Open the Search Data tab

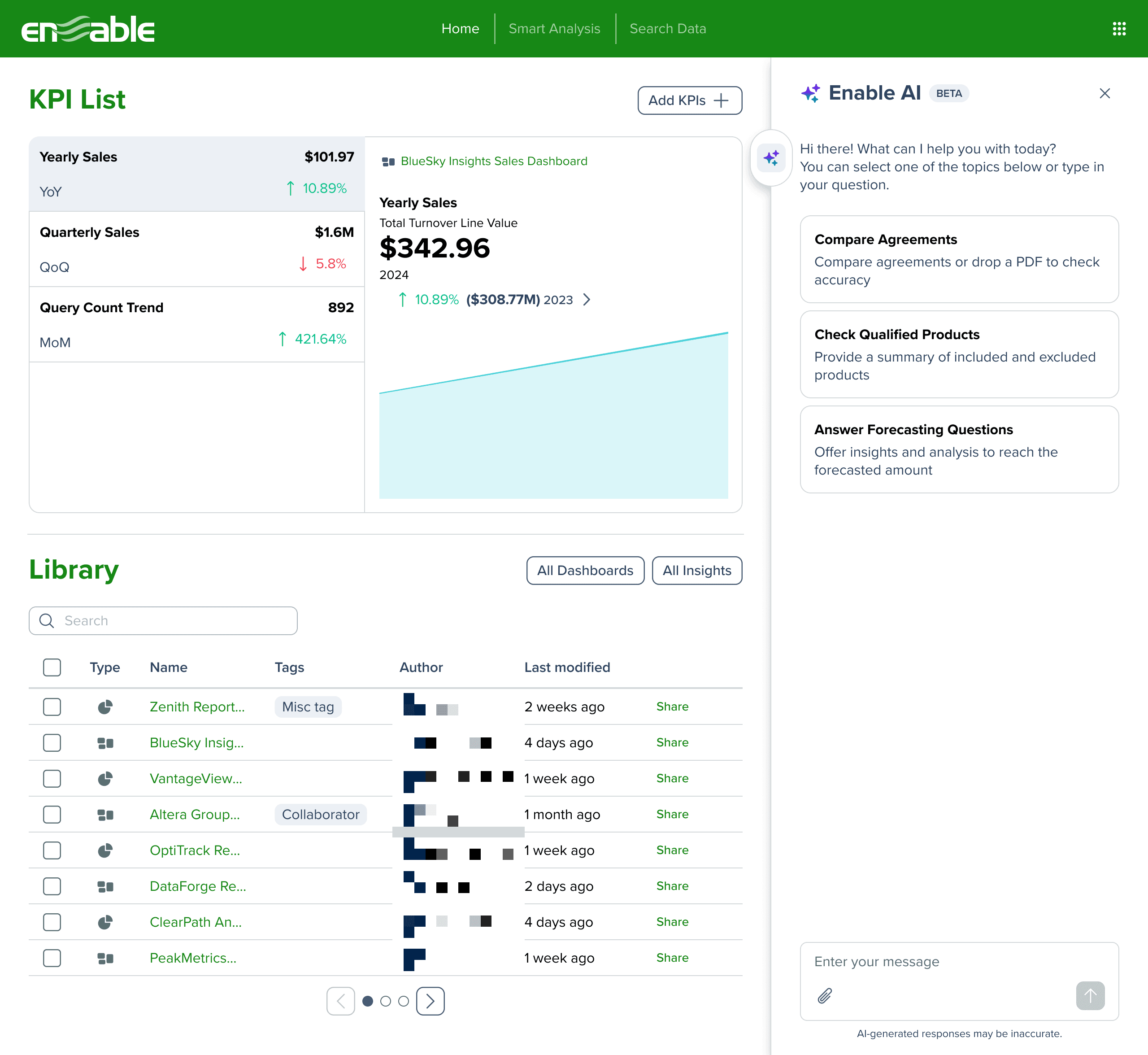pyautogui.click(x=668, y=29)
